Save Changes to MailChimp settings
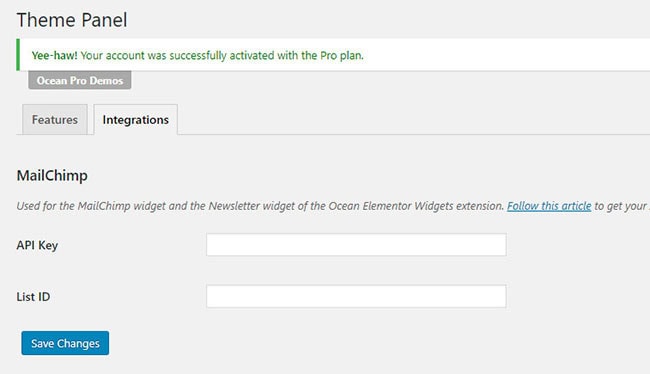Viewport: 650px width, 374px height. coord(65,343)
